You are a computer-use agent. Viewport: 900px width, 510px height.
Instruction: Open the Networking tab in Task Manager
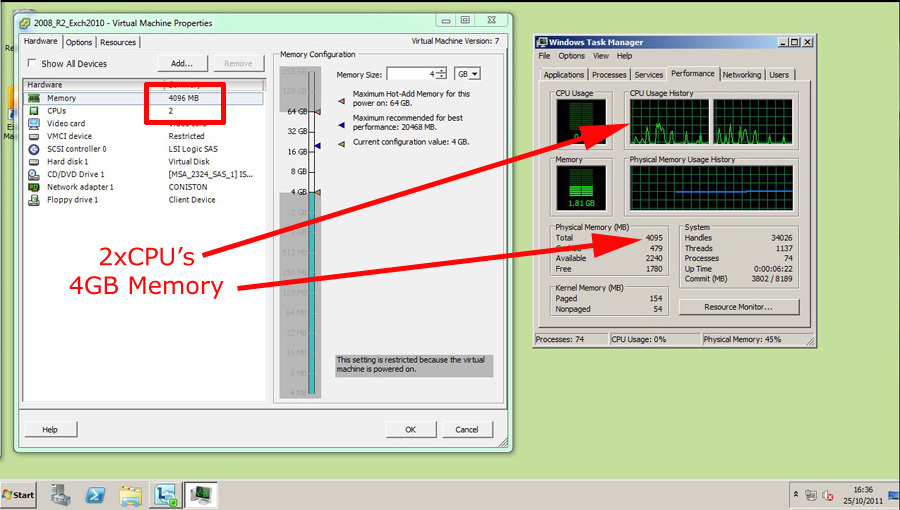(x=742, y=75)
